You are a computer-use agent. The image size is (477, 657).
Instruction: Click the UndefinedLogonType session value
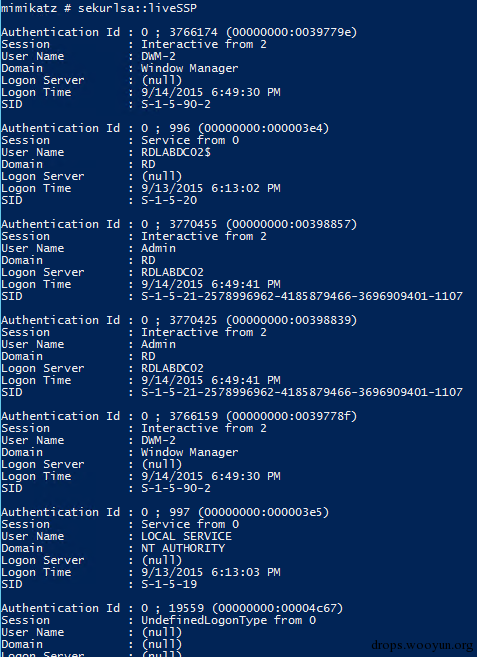click(x=204, y=620)
